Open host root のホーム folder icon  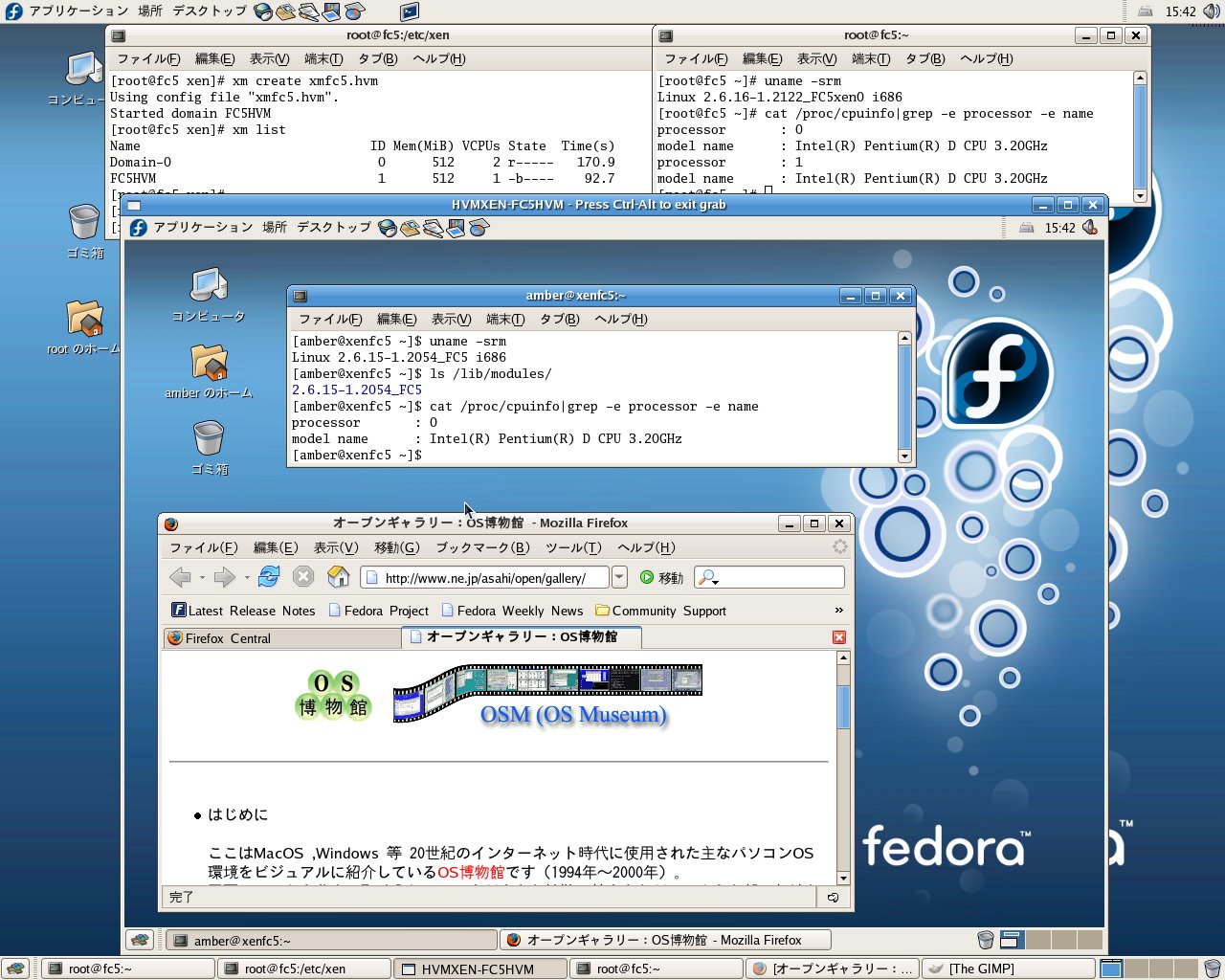(84, 327)
